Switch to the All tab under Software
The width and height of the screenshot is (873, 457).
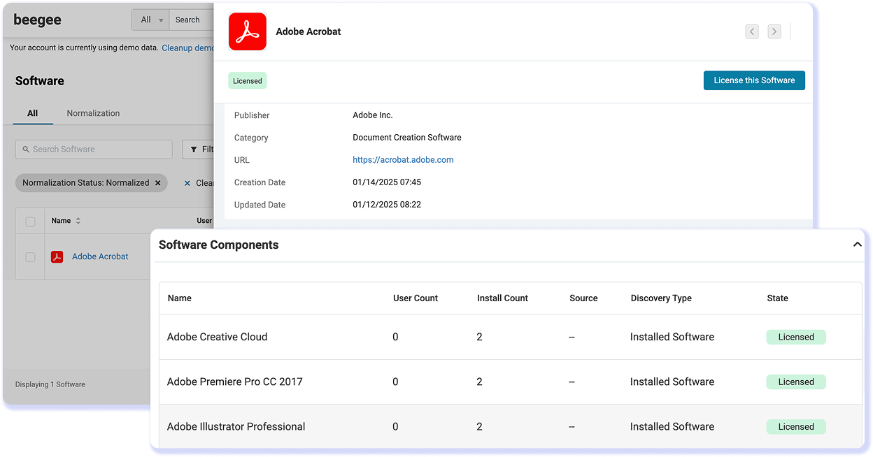point(32,113)
